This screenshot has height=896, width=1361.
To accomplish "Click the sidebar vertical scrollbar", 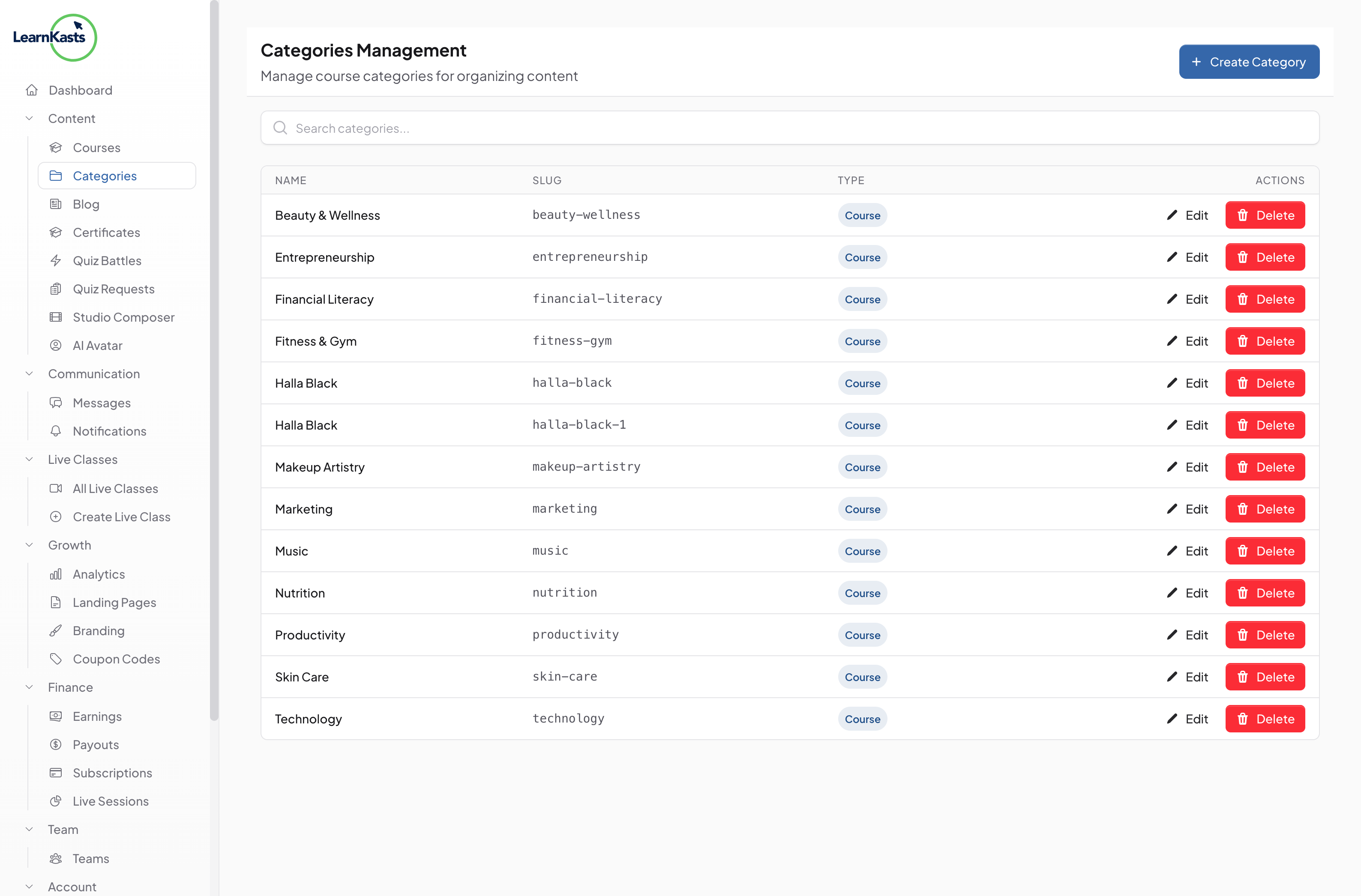I will [214, 360].
